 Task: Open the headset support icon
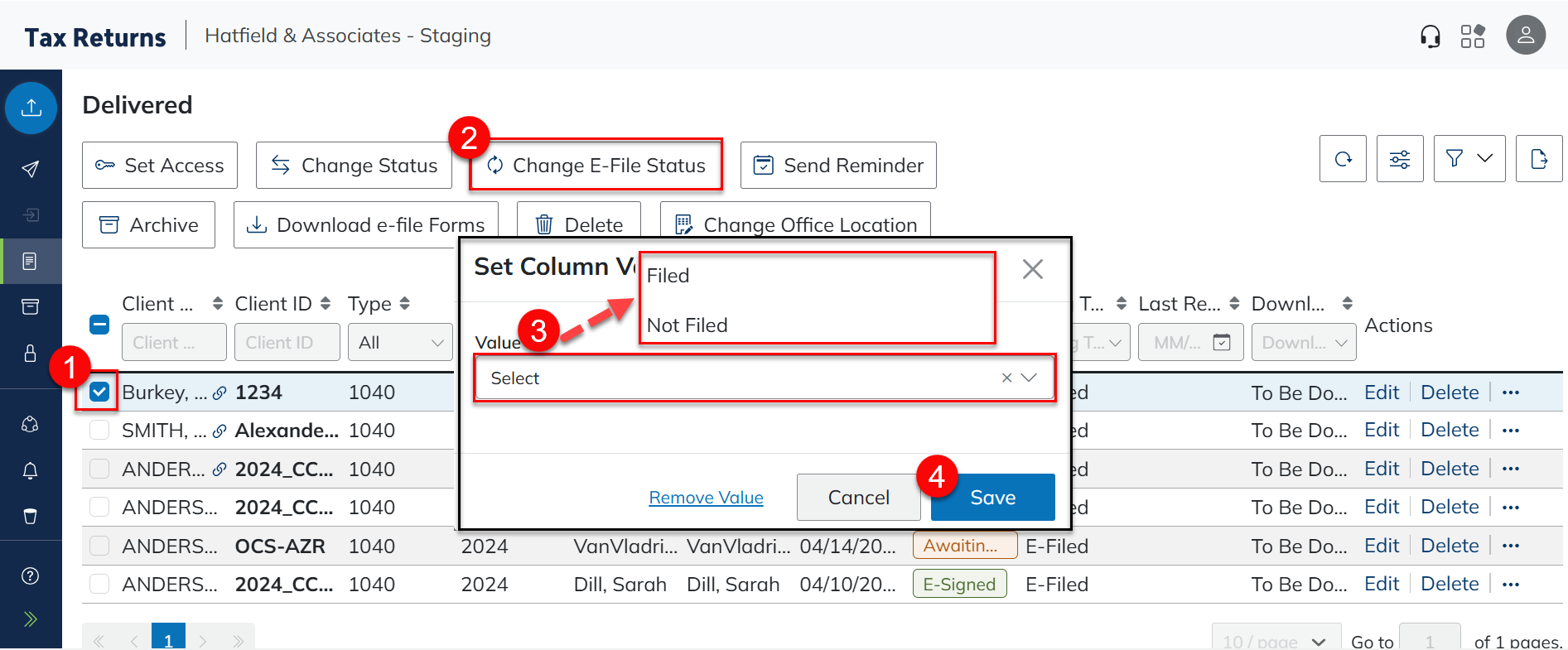pyautogui.click(x=1430, y=36)
